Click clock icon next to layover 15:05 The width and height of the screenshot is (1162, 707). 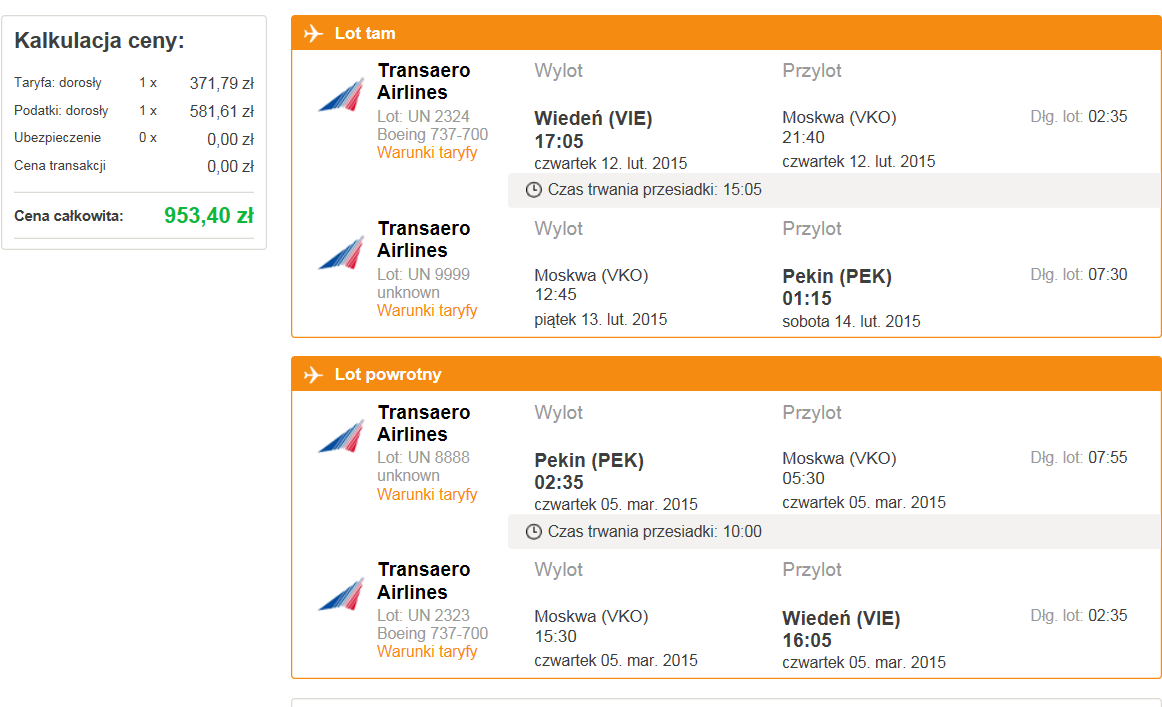[x=534, y=190]
